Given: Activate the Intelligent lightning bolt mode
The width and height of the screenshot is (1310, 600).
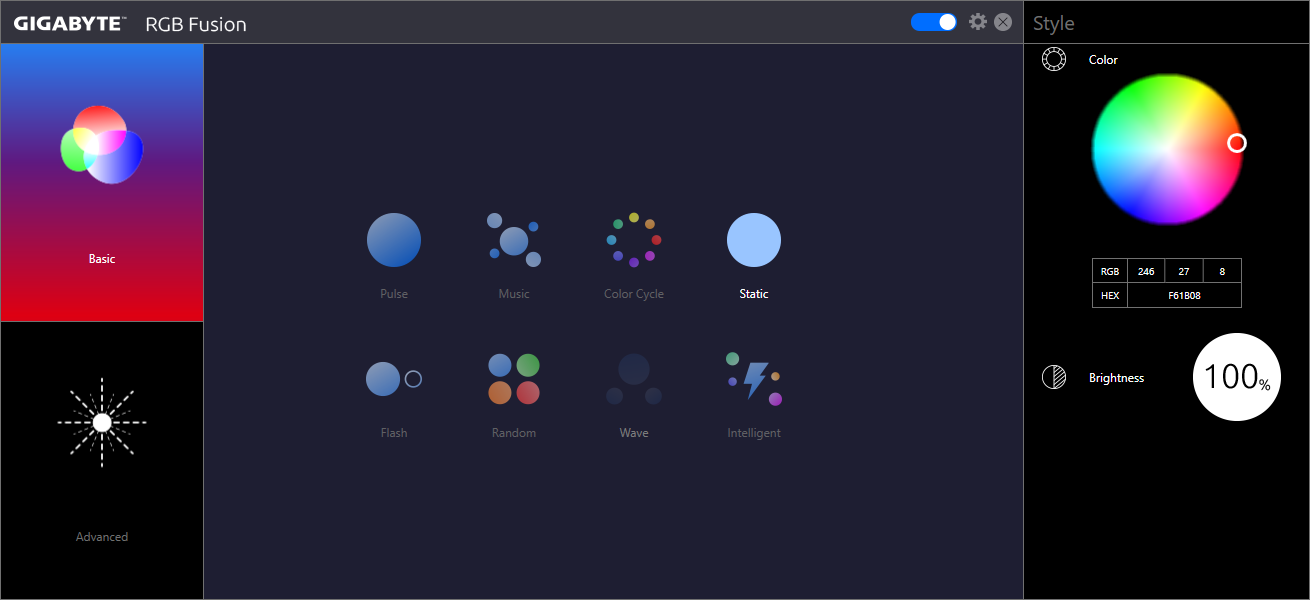Looking at the screenshot, I should tap(754, 379).
